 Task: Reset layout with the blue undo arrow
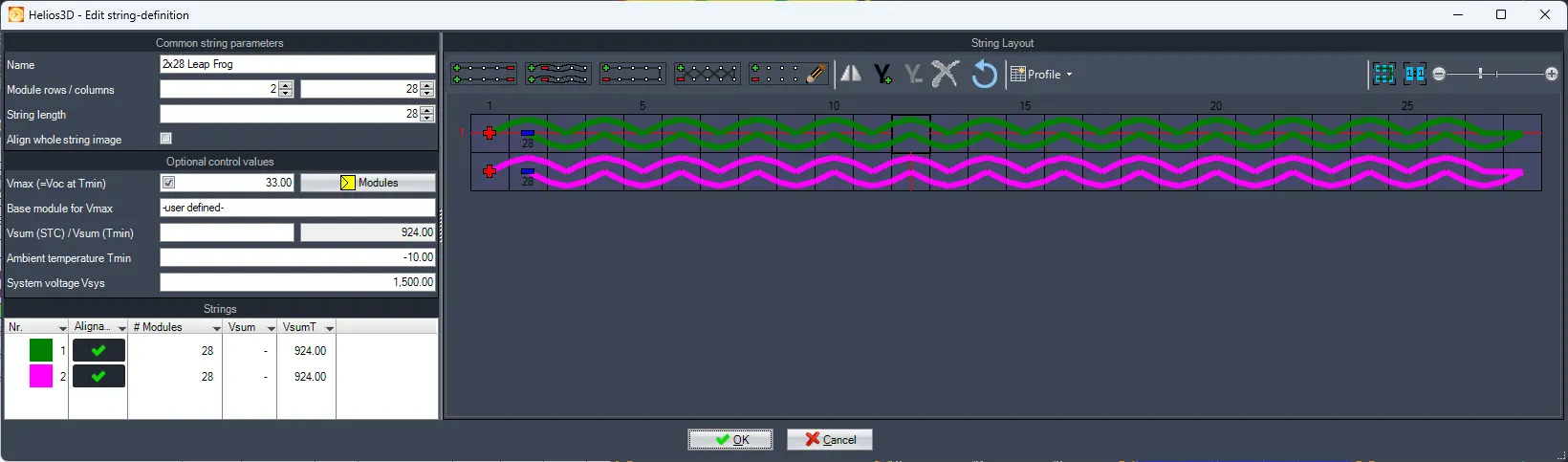(984, 74)
